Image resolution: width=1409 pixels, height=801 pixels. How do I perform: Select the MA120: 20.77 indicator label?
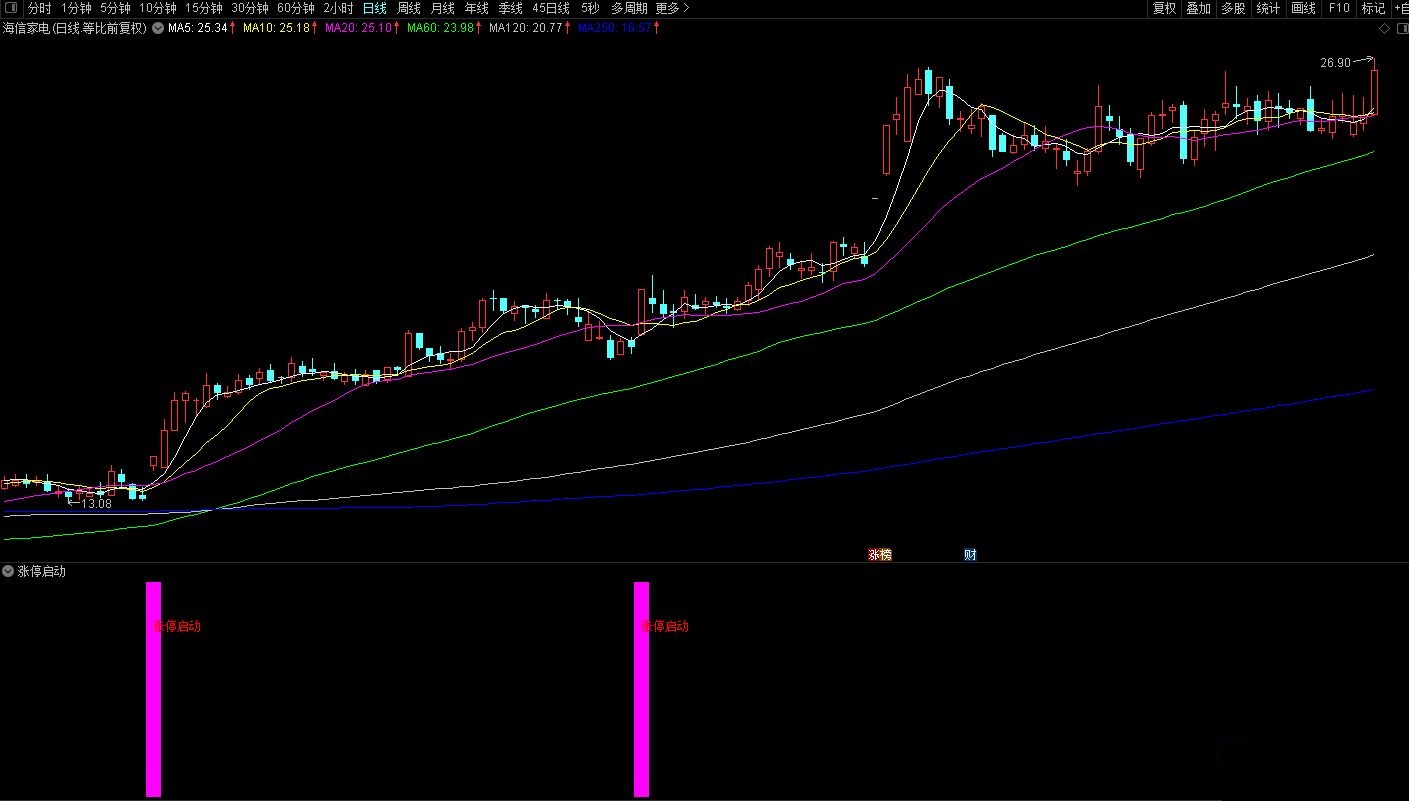click(526, 28)
